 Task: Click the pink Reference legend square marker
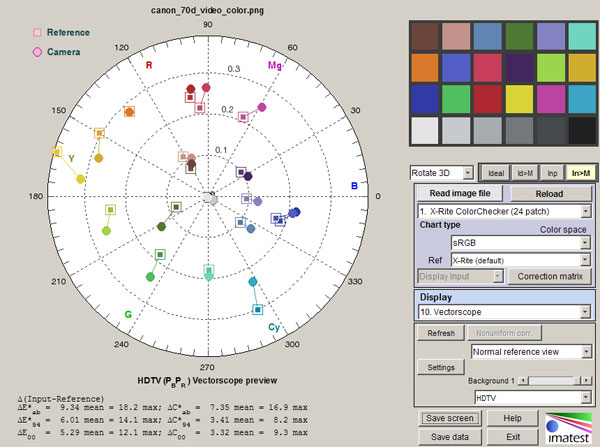(x=37, y=33)
